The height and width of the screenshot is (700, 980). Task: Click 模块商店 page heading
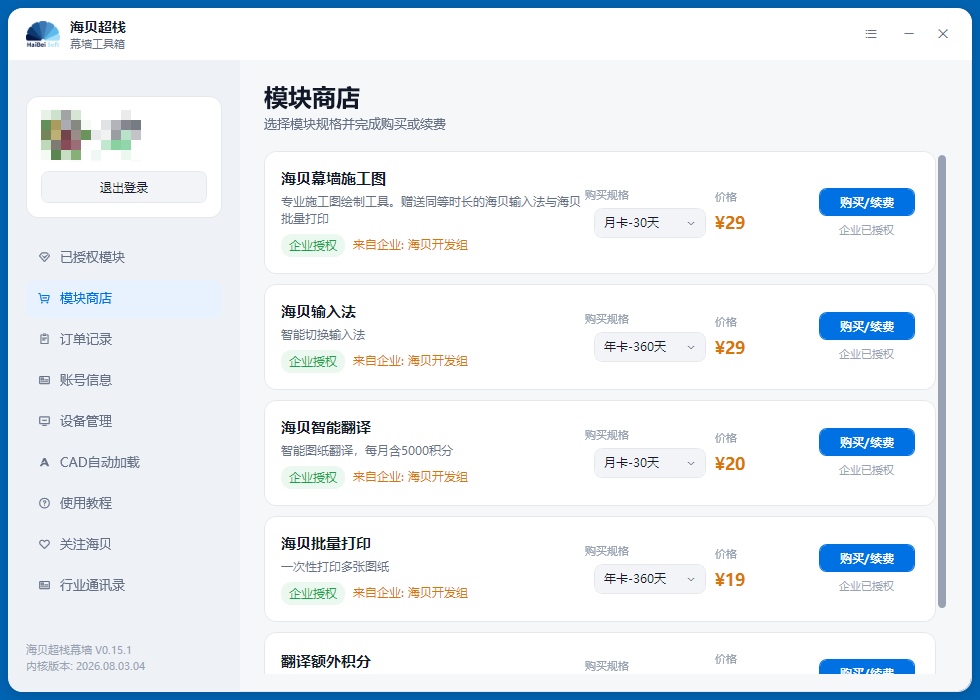[312, 99]
